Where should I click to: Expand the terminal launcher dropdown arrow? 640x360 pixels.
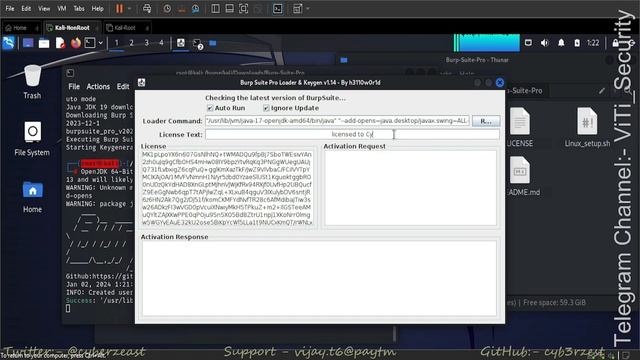pos(100,43)
